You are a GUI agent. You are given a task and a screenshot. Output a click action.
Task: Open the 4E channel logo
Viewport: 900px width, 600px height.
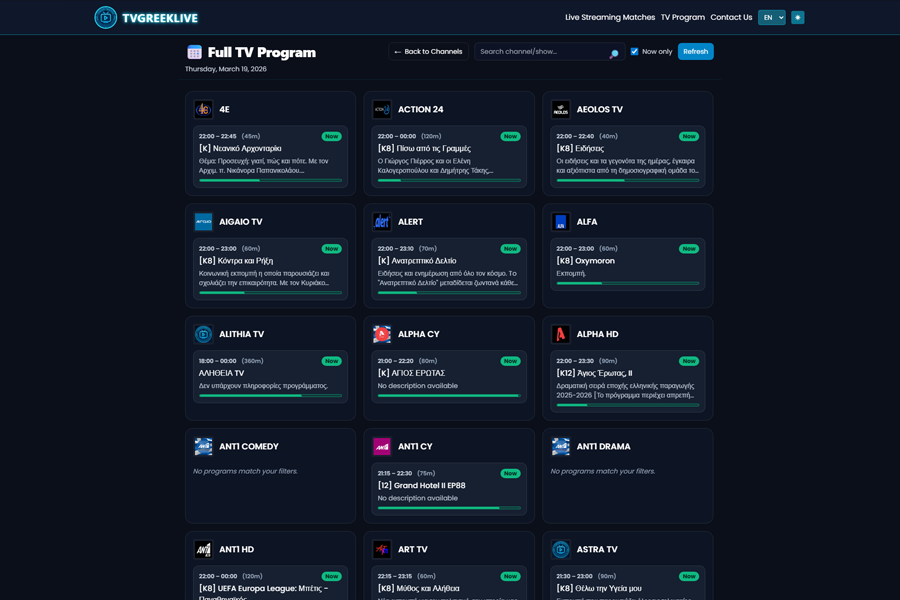203,109
